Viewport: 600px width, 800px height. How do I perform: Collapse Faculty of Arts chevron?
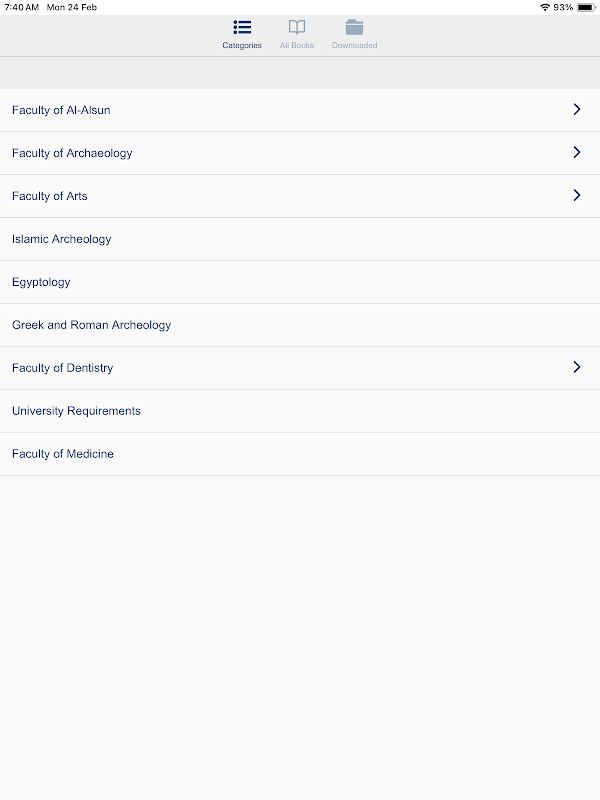(577, 195)
